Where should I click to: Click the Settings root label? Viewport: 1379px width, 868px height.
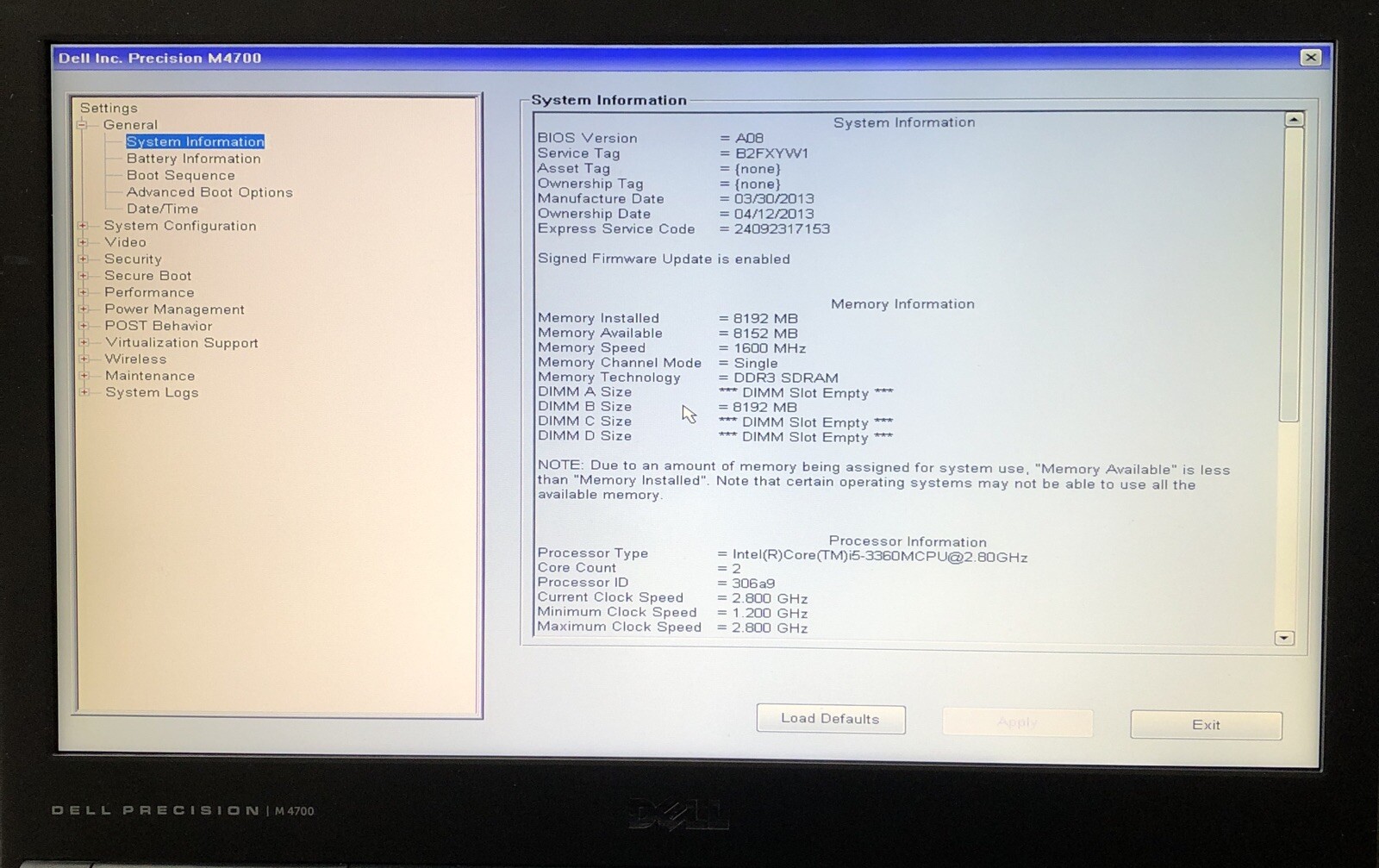(109, 108)
